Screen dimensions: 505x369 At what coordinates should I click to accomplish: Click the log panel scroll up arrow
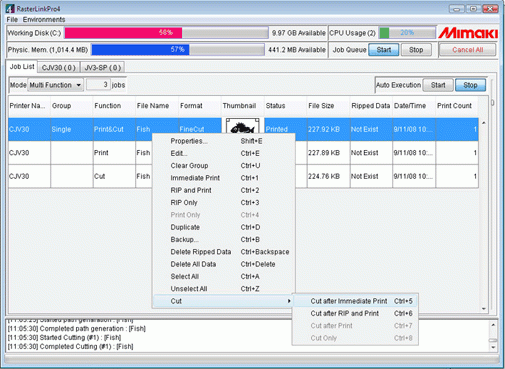point(493,325)
